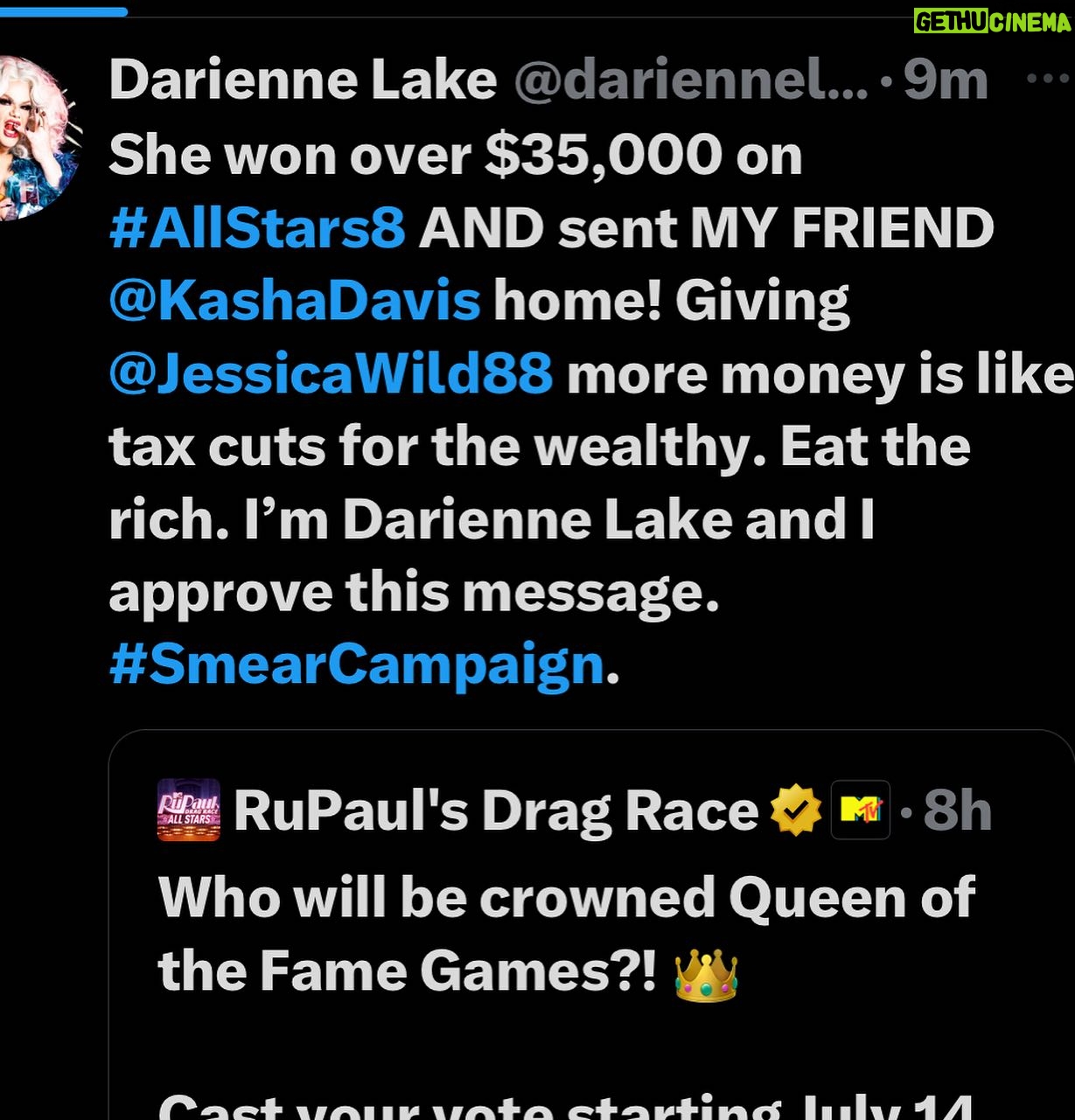This screenshot has height=1120, width=1075.
Task: Click the Darienne Lake display name
Action: tap(303, 80)
